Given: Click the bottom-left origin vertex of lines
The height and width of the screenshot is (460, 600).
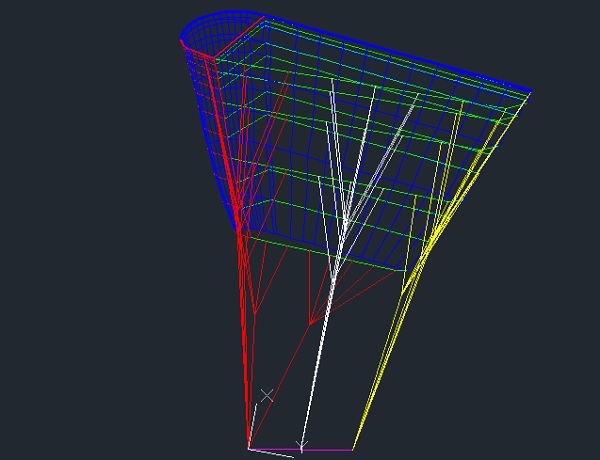Looking at the screenshot, I should (x=249, y=447).
